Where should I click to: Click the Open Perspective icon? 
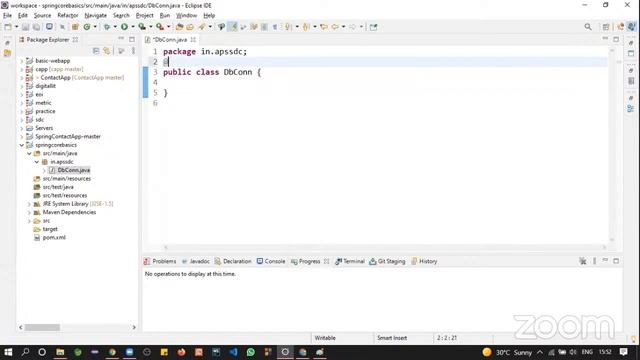606,27
